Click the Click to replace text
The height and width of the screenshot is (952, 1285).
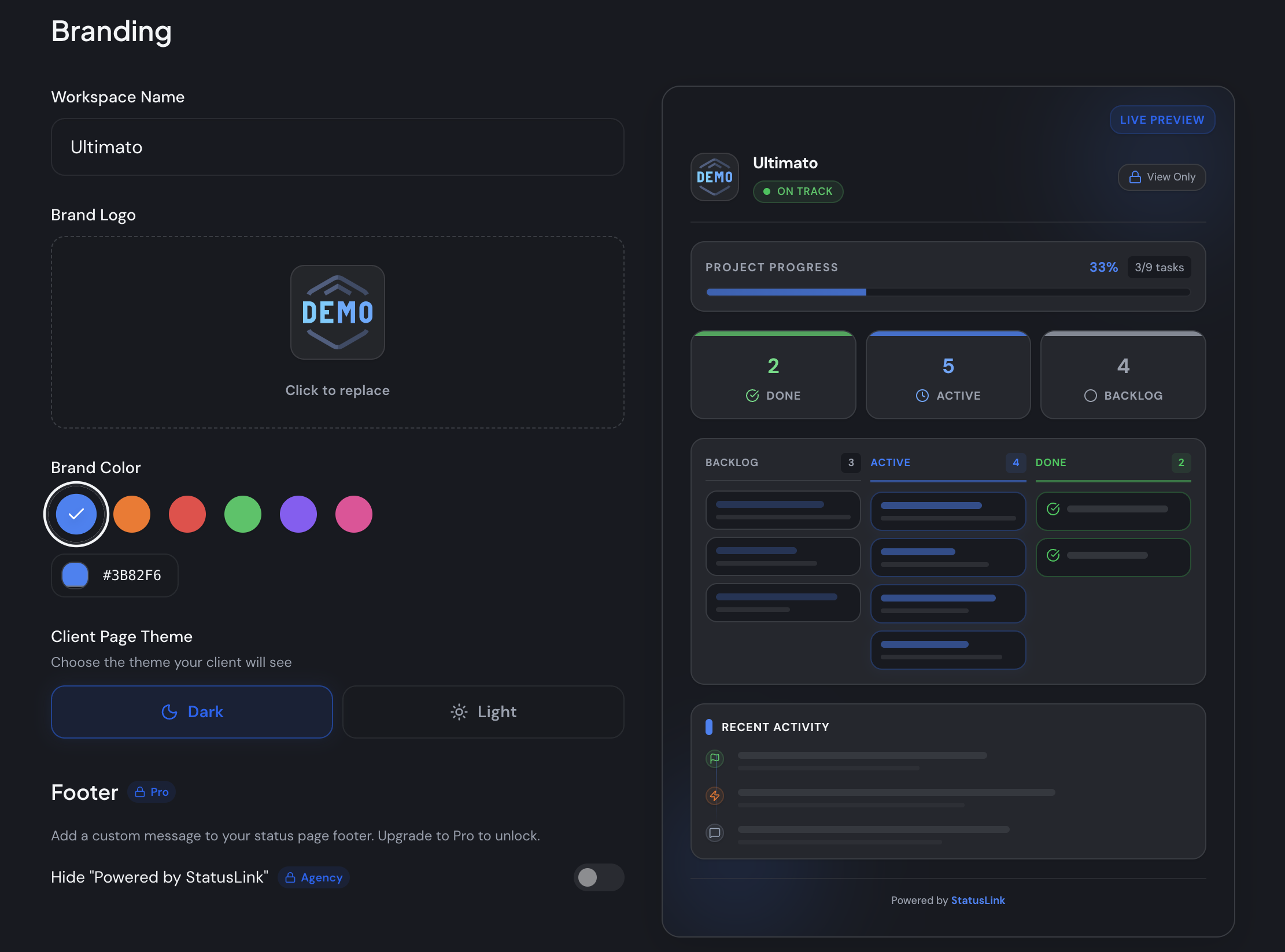tap(338, 390)
